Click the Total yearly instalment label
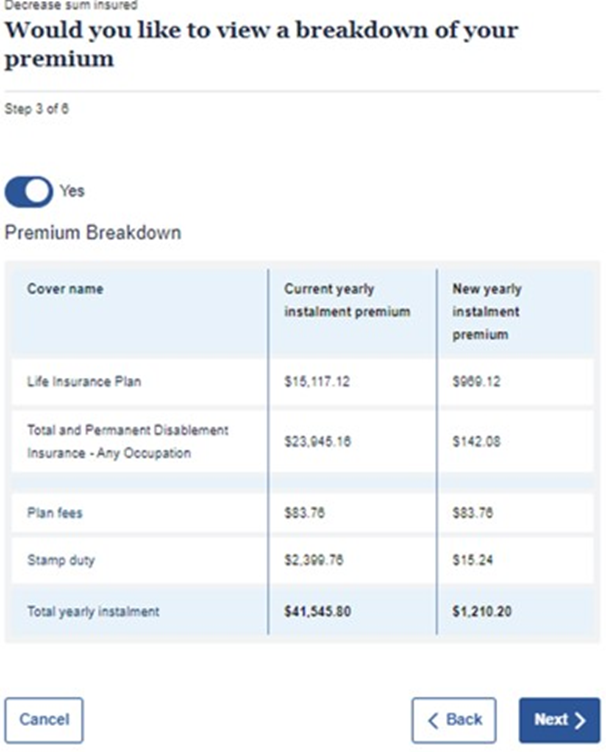Image resolution: width=606 pixels, height=752 pixels. point(93,611)
